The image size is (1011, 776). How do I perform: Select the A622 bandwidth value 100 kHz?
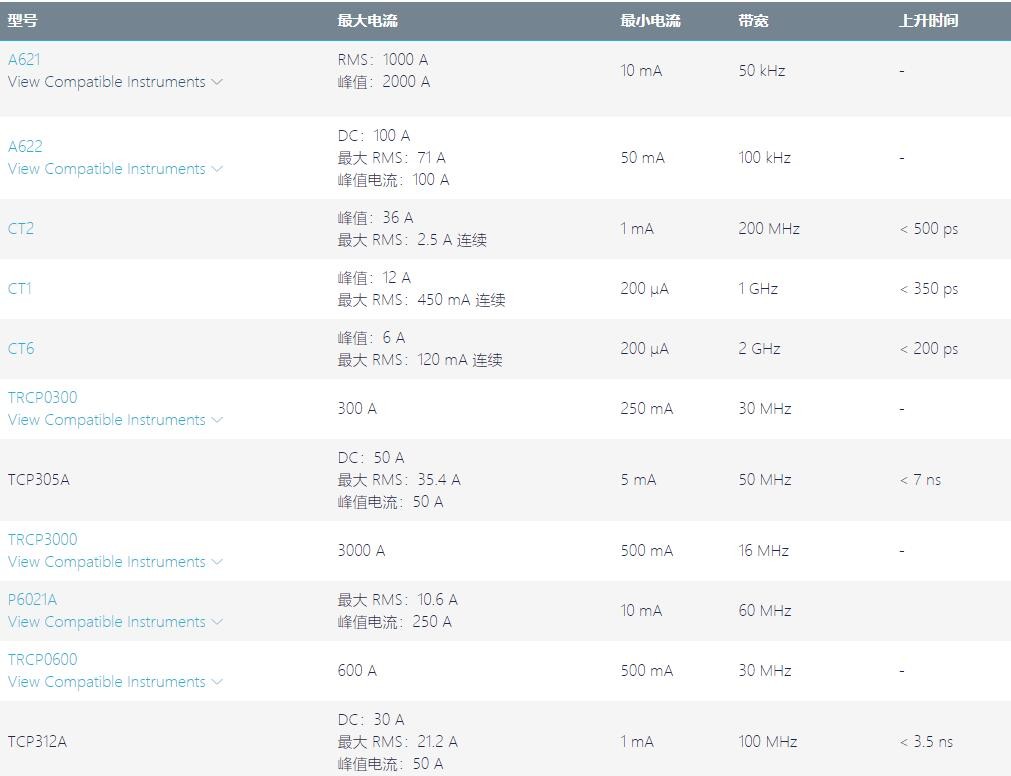tap(765, 158)
